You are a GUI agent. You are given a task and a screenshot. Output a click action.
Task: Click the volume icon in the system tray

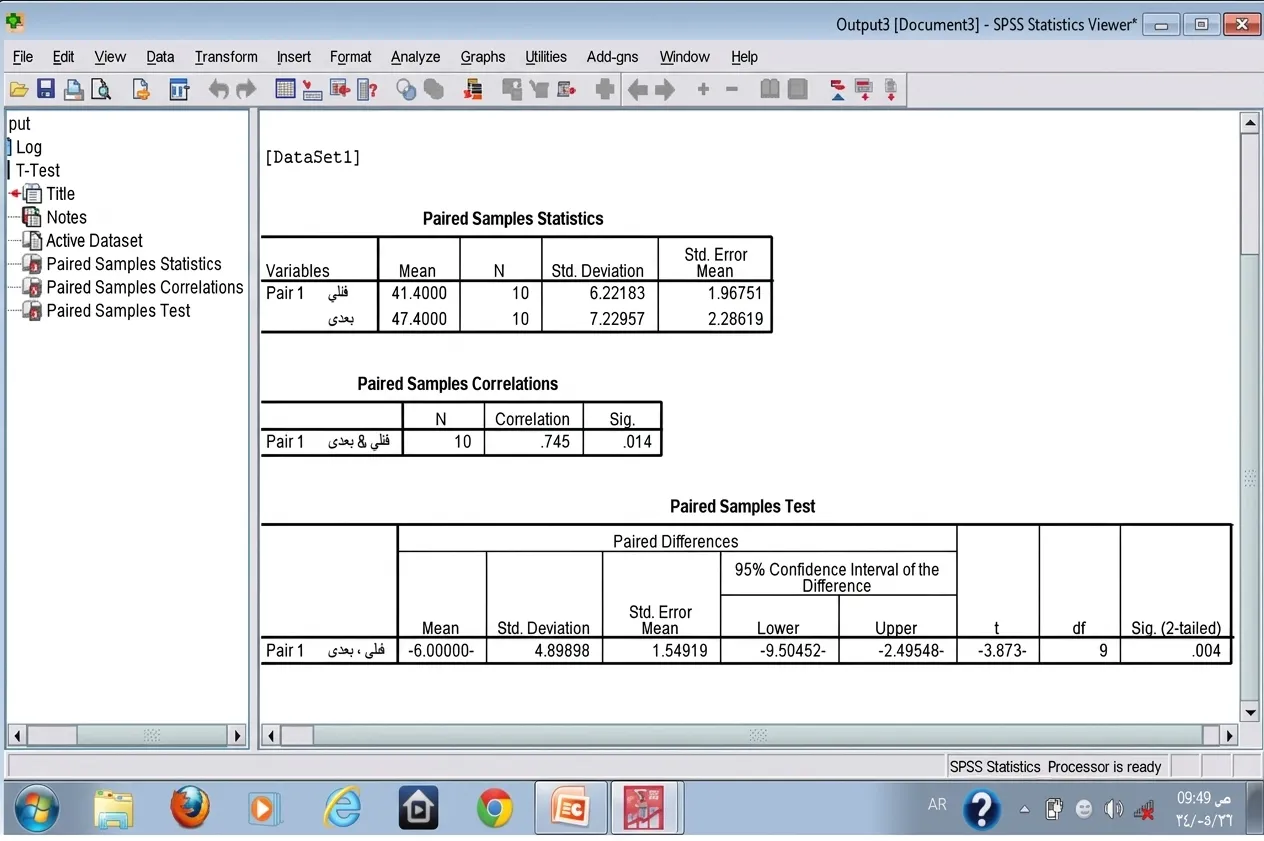coord(1113,809)
